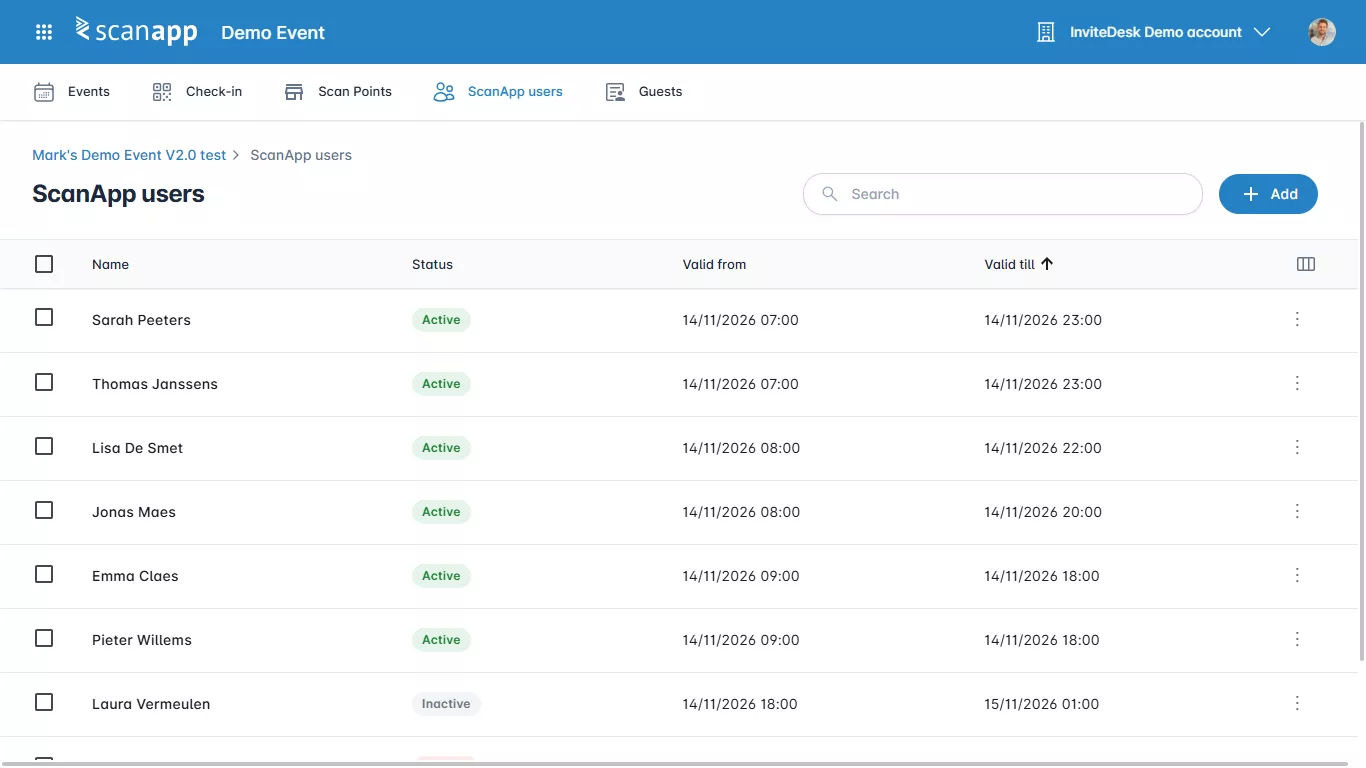Select the Thomas Janssens row checkbox

[x=44, y=382]
